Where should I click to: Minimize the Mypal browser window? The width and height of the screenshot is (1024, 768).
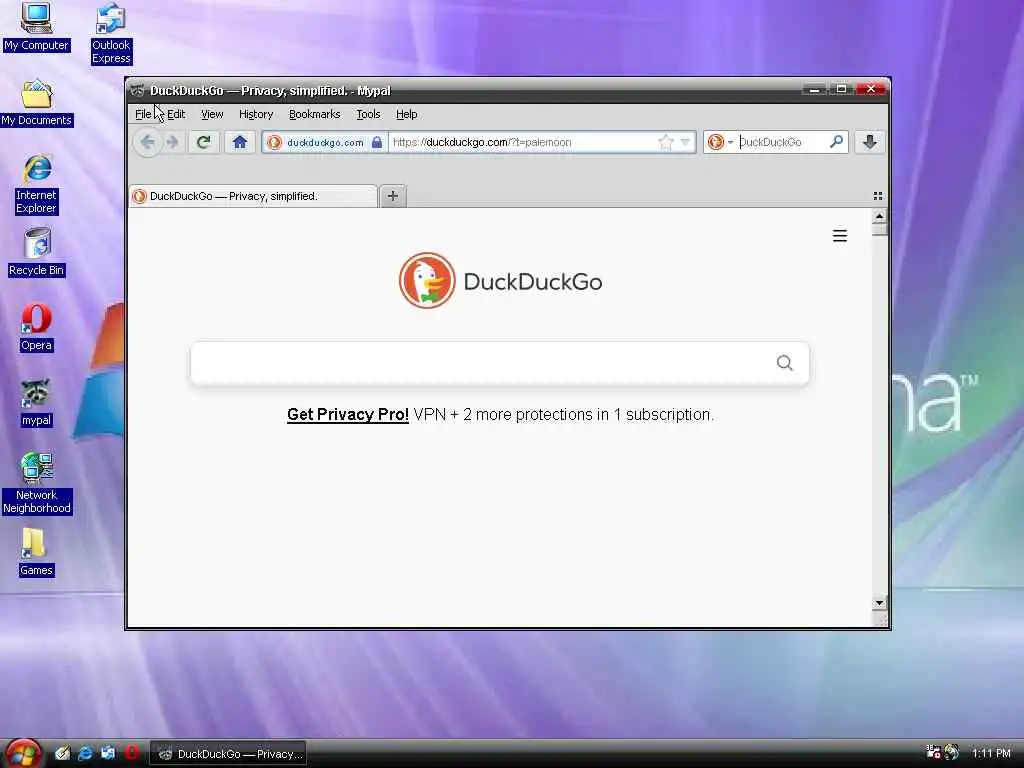coord(814,89)
